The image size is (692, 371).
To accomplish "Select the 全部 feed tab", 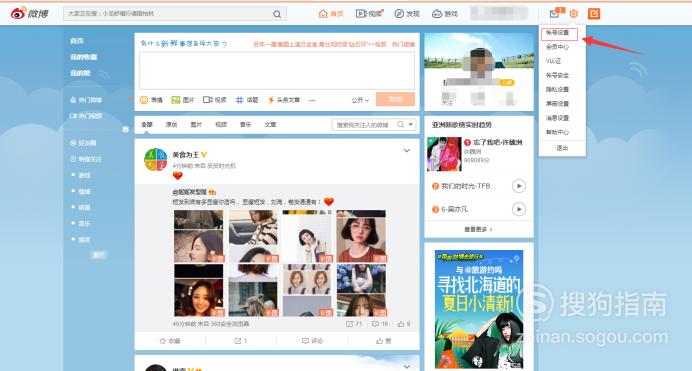I will 147,125.
